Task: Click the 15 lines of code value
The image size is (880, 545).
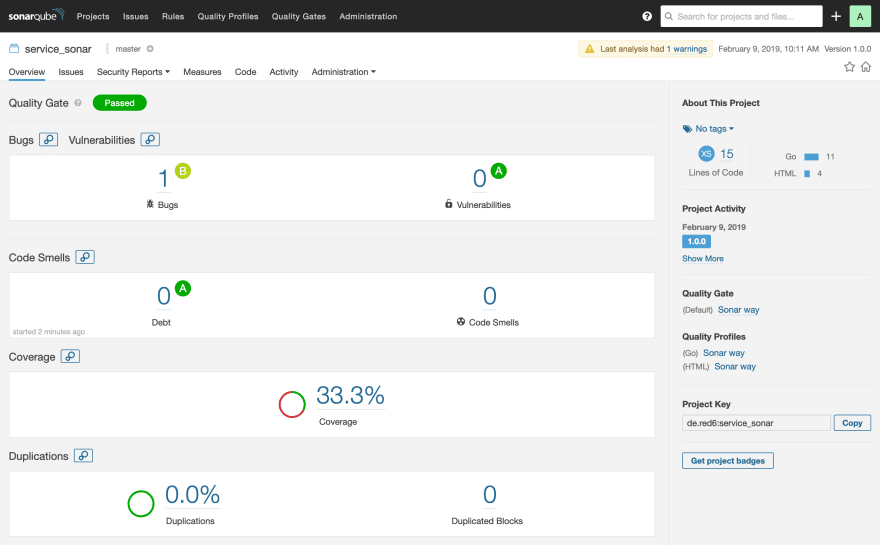Action: 727,154
